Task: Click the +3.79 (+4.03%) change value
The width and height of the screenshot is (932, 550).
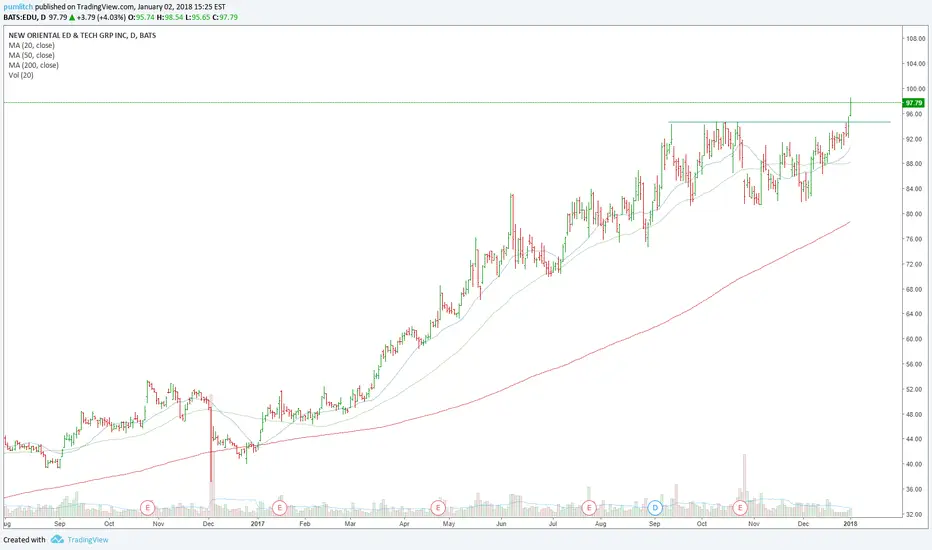Action: coord(101,17)
